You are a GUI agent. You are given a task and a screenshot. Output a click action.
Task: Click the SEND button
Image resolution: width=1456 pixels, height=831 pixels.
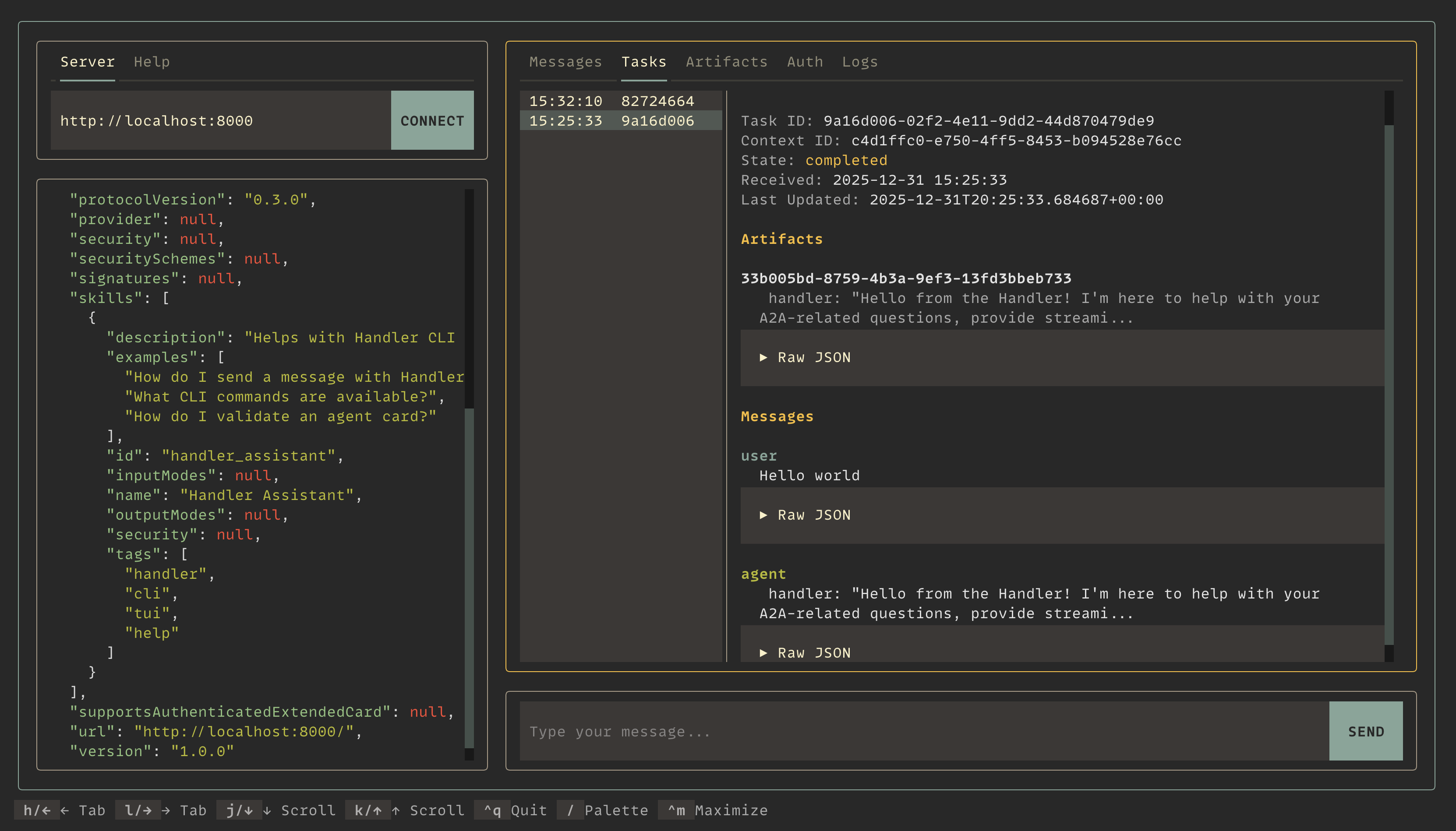[x=1365, y=731]
